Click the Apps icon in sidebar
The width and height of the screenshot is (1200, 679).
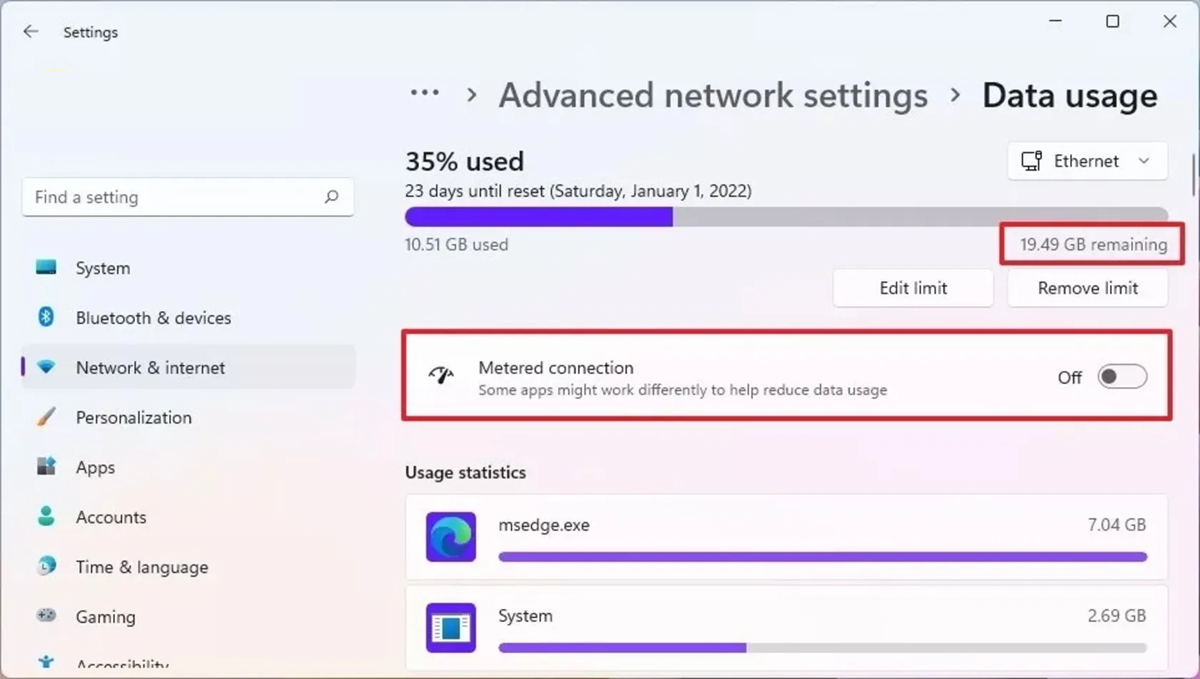tap(46, 467)
